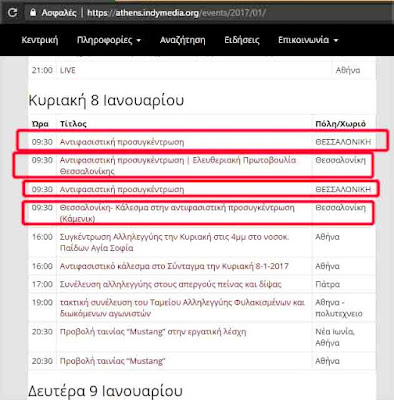The width and height of the screenshot is (394, 400).
Task: Click the Πόλη/Χωριό column header
Action: click(340, 124)
